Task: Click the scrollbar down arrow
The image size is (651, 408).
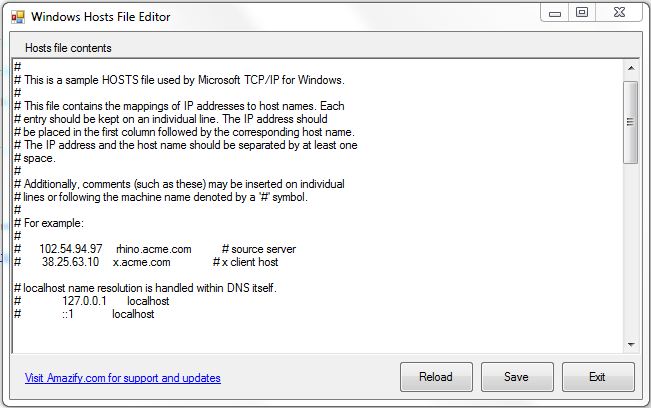Action: click(x=630, y=345)
